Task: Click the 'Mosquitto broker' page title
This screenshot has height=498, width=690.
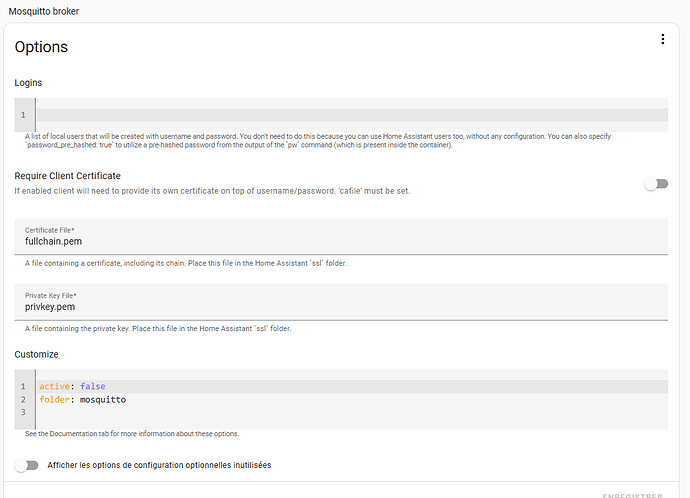Action: pyautogui.click(x=44, y=10)
